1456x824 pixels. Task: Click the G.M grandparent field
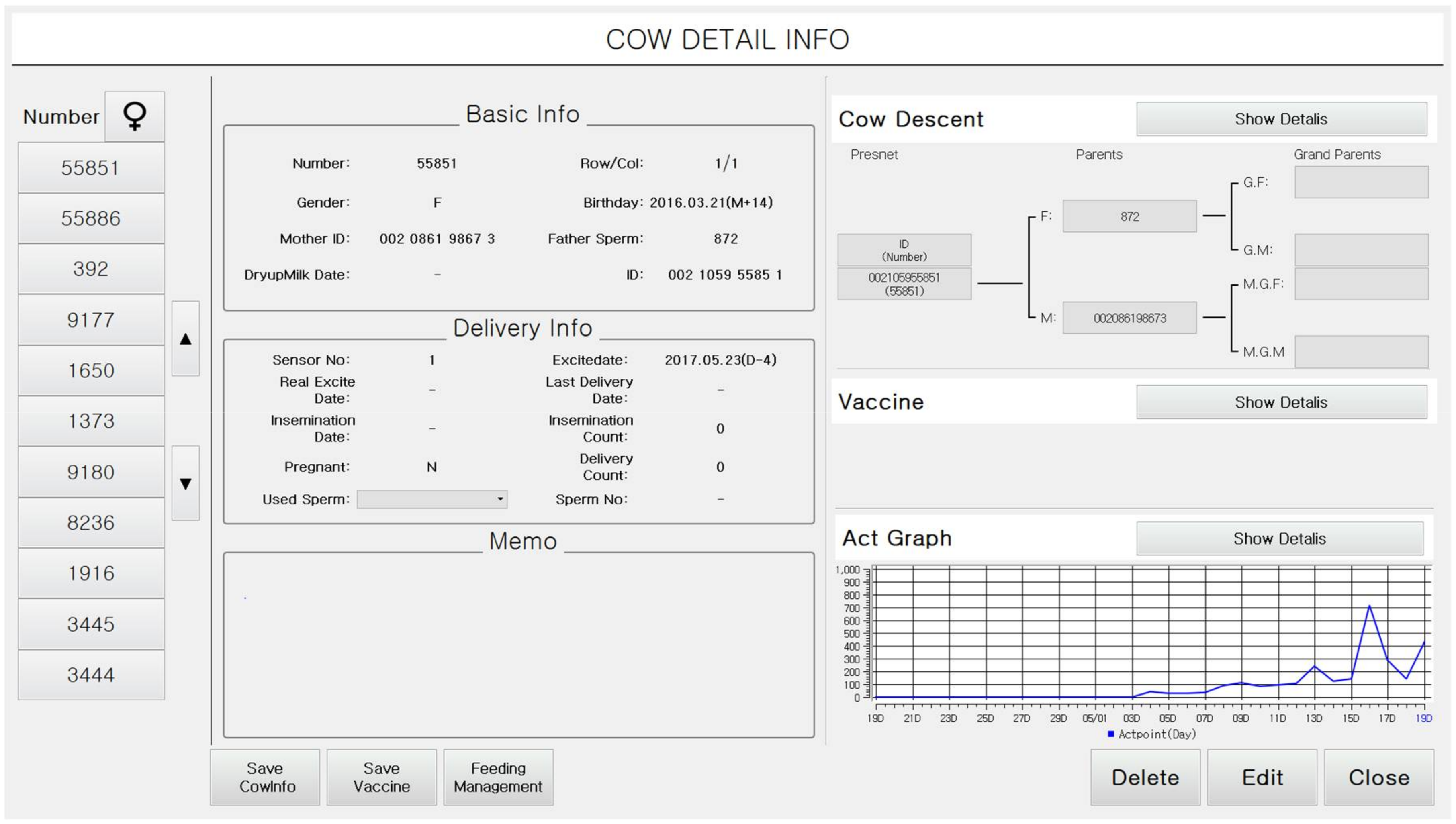[1362, 250]
